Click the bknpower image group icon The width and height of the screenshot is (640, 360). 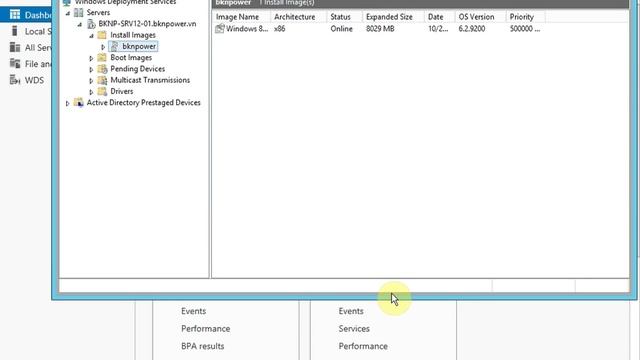point(115,47)
